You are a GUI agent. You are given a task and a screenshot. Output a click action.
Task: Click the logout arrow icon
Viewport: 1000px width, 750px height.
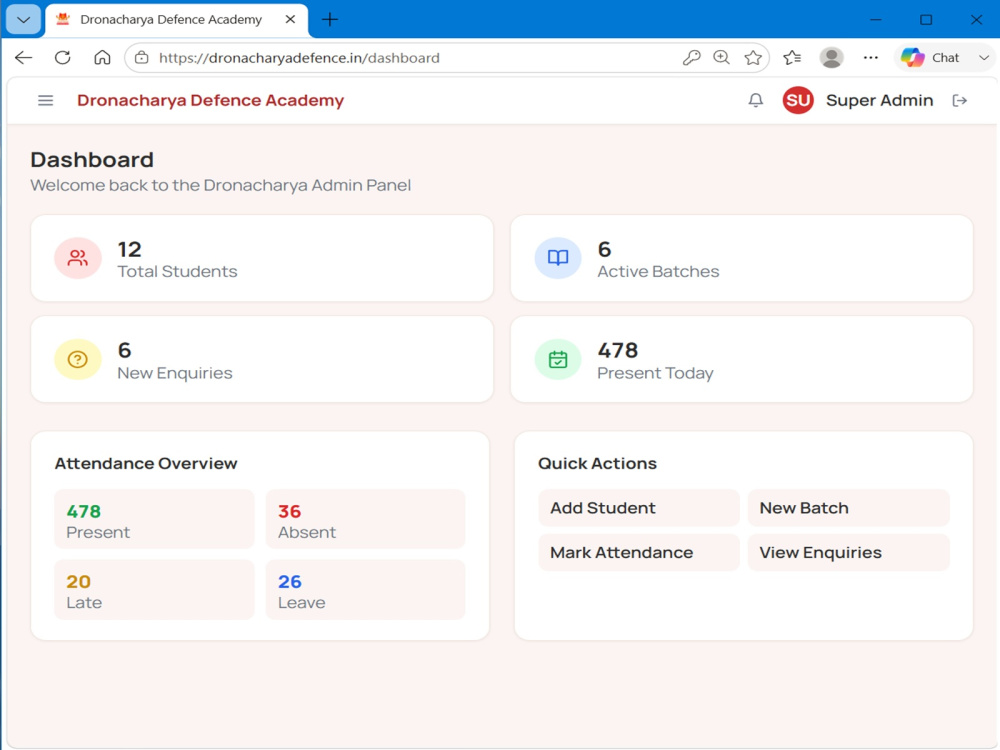point(960,101)
